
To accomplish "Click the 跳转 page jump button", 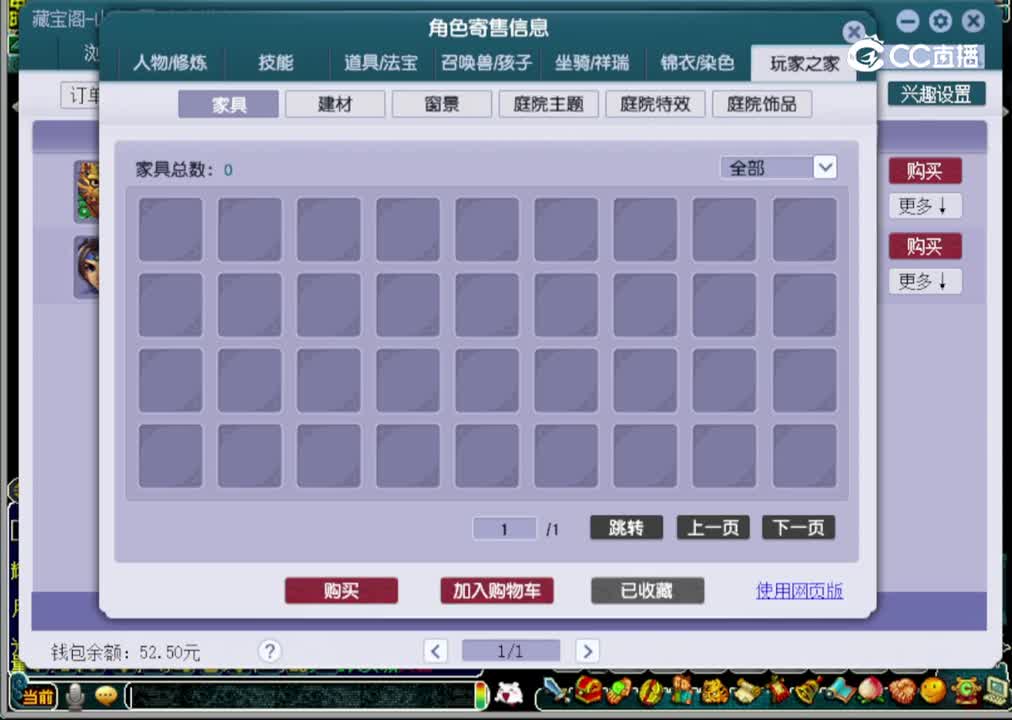I will tap(626, 528).
